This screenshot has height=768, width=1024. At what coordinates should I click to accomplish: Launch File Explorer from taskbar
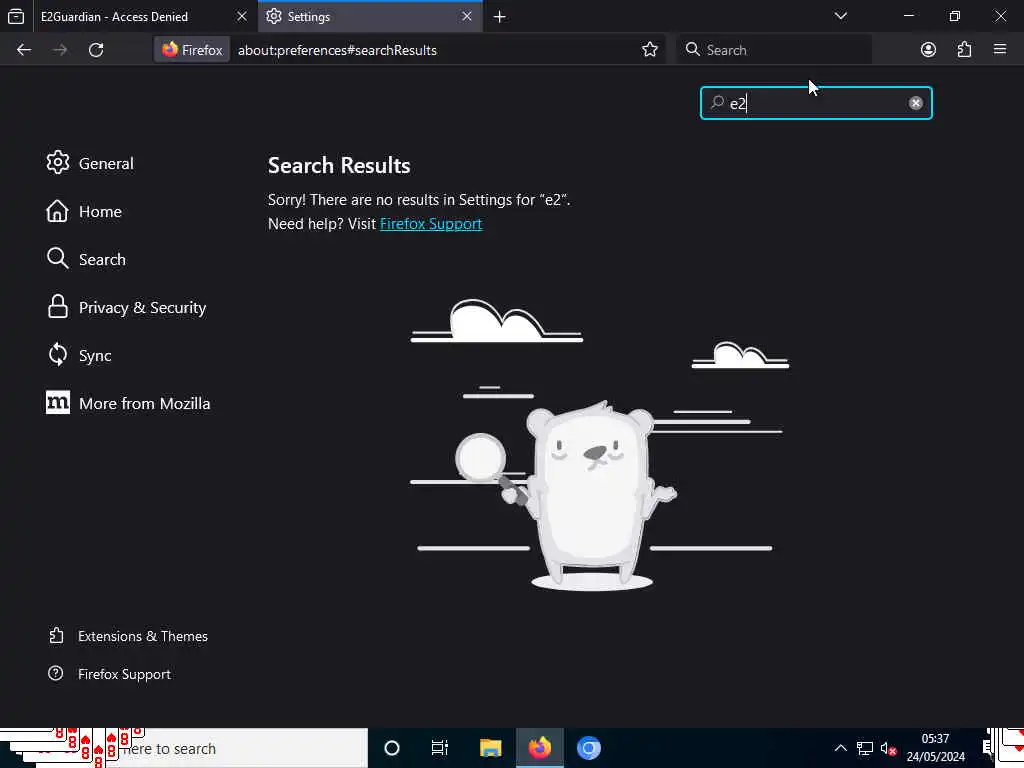click(x=490, y=748)
